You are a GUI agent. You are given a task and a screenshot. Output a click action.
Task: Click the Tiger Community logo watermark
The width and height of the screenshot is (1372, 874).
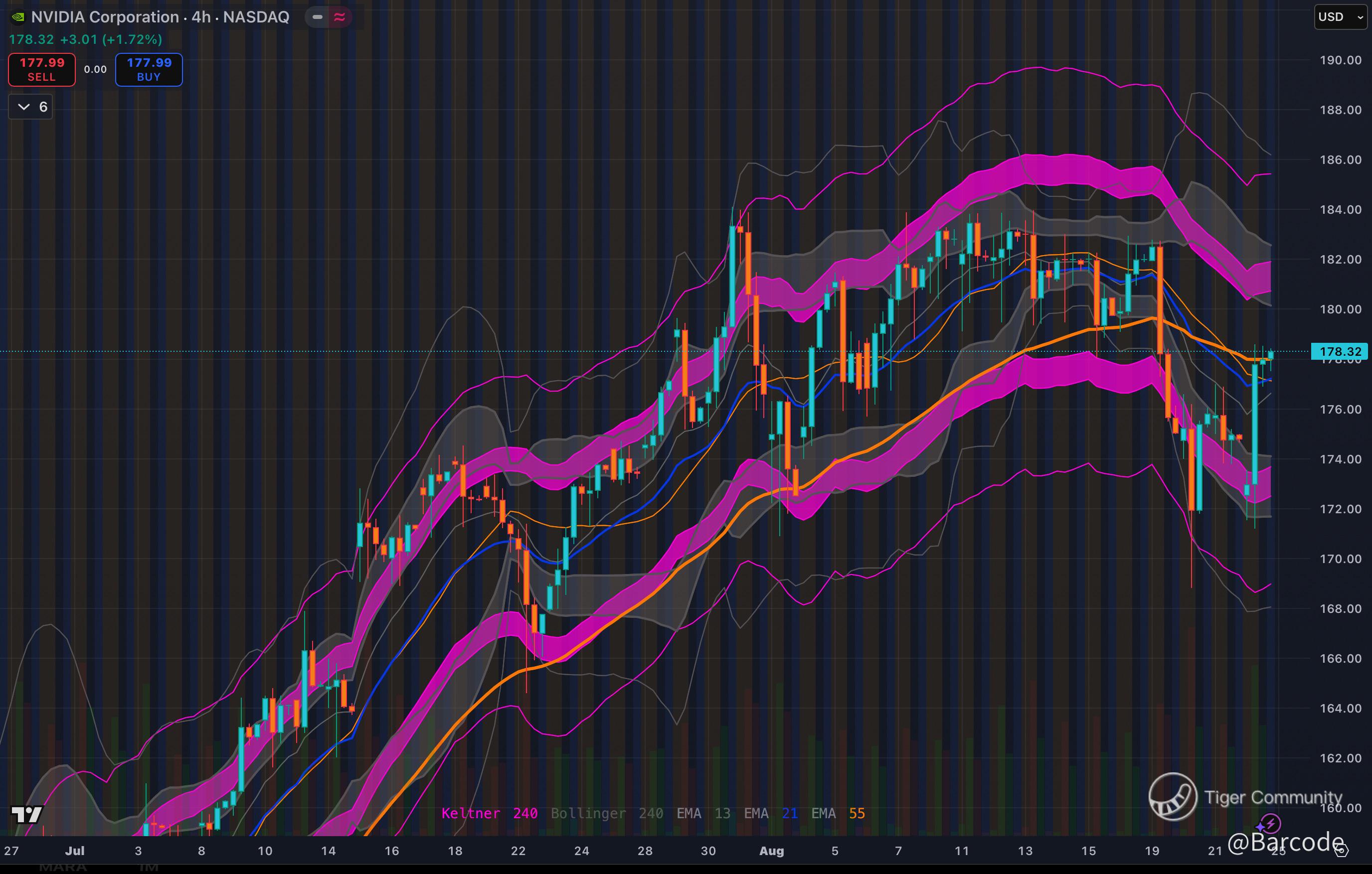pyautogui.click(x=1173, y=797)
